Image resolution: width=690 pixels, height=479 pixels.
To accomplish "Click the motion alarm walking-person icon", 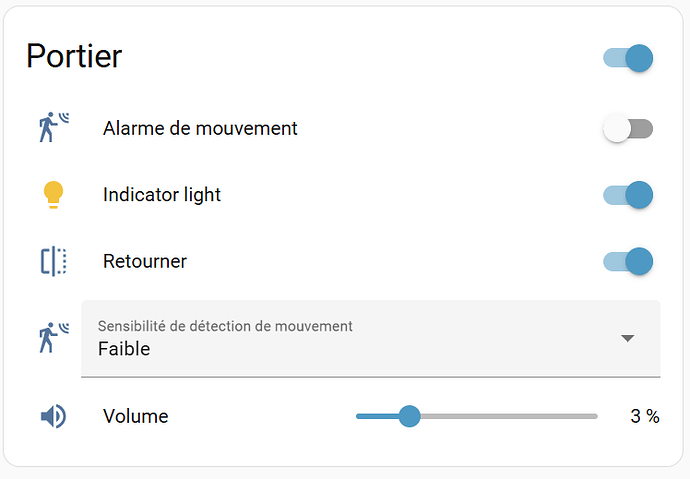I will (54, 128).
